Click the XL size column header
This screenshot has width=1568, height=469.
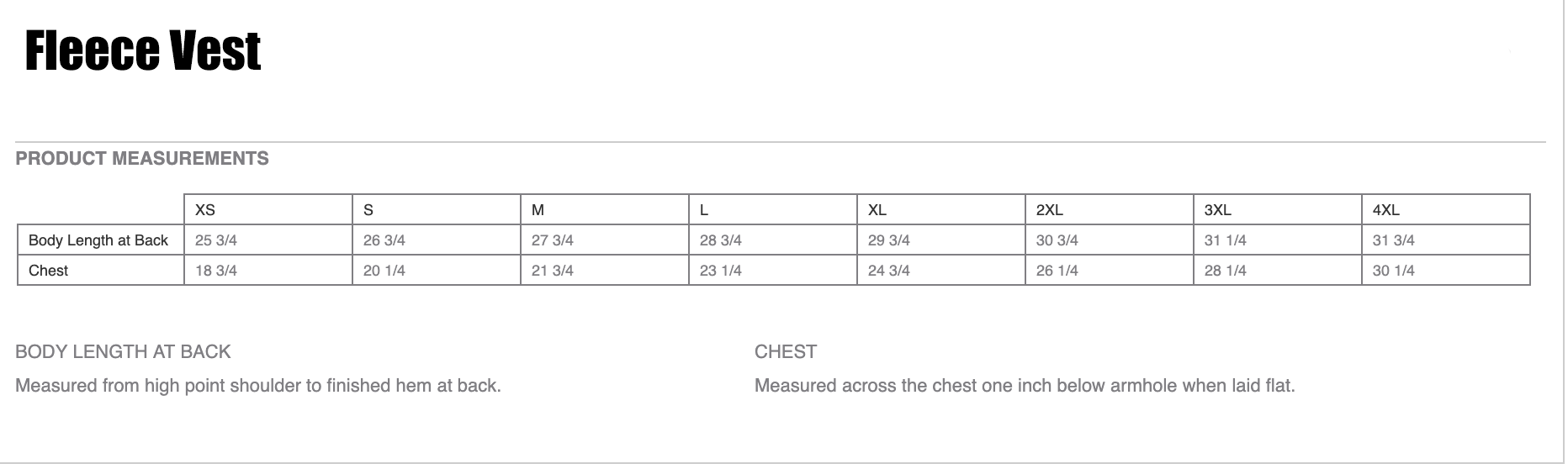click(877, 210)
